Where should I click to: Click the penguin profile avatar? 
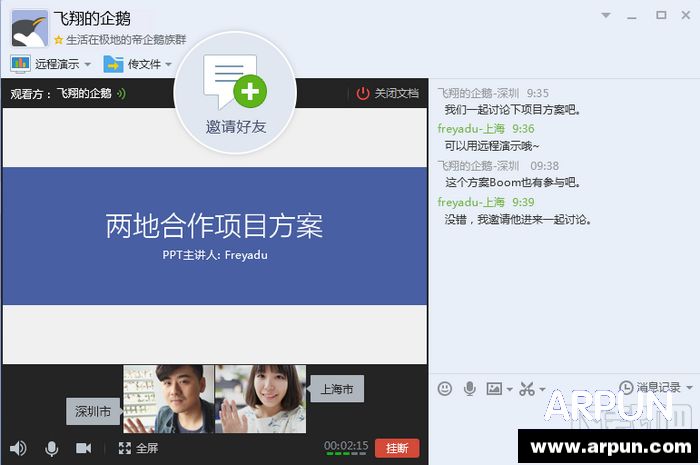[29, 28]
